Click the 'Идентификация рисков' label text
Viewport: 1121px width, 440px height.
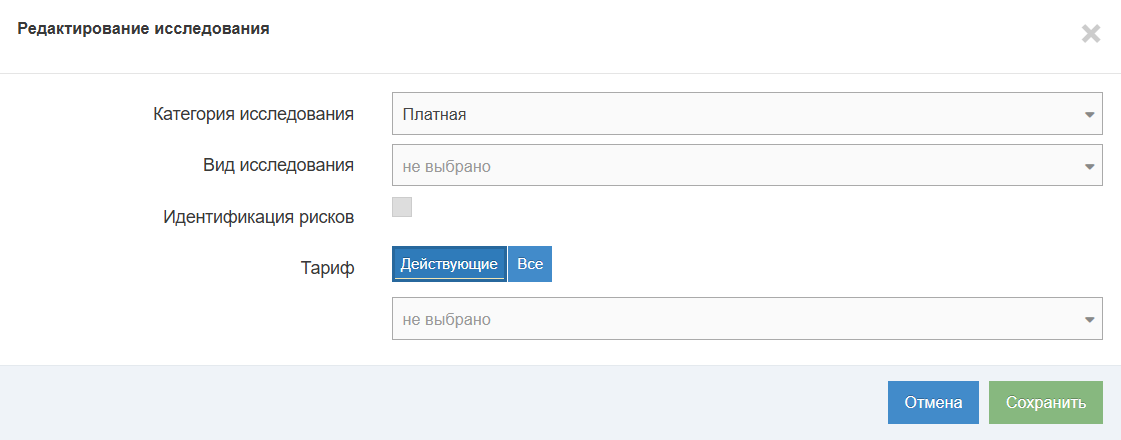click(x=258, y=217)
